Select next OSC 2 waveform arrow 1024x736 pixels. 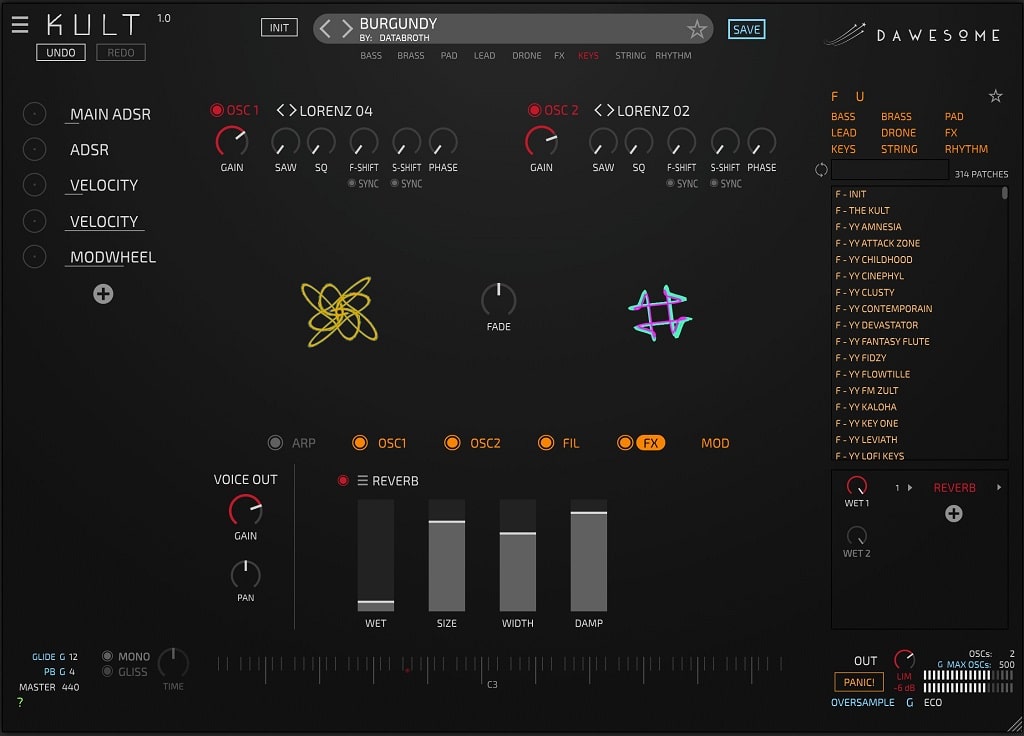pyautogui.click(x=610, y=110)
